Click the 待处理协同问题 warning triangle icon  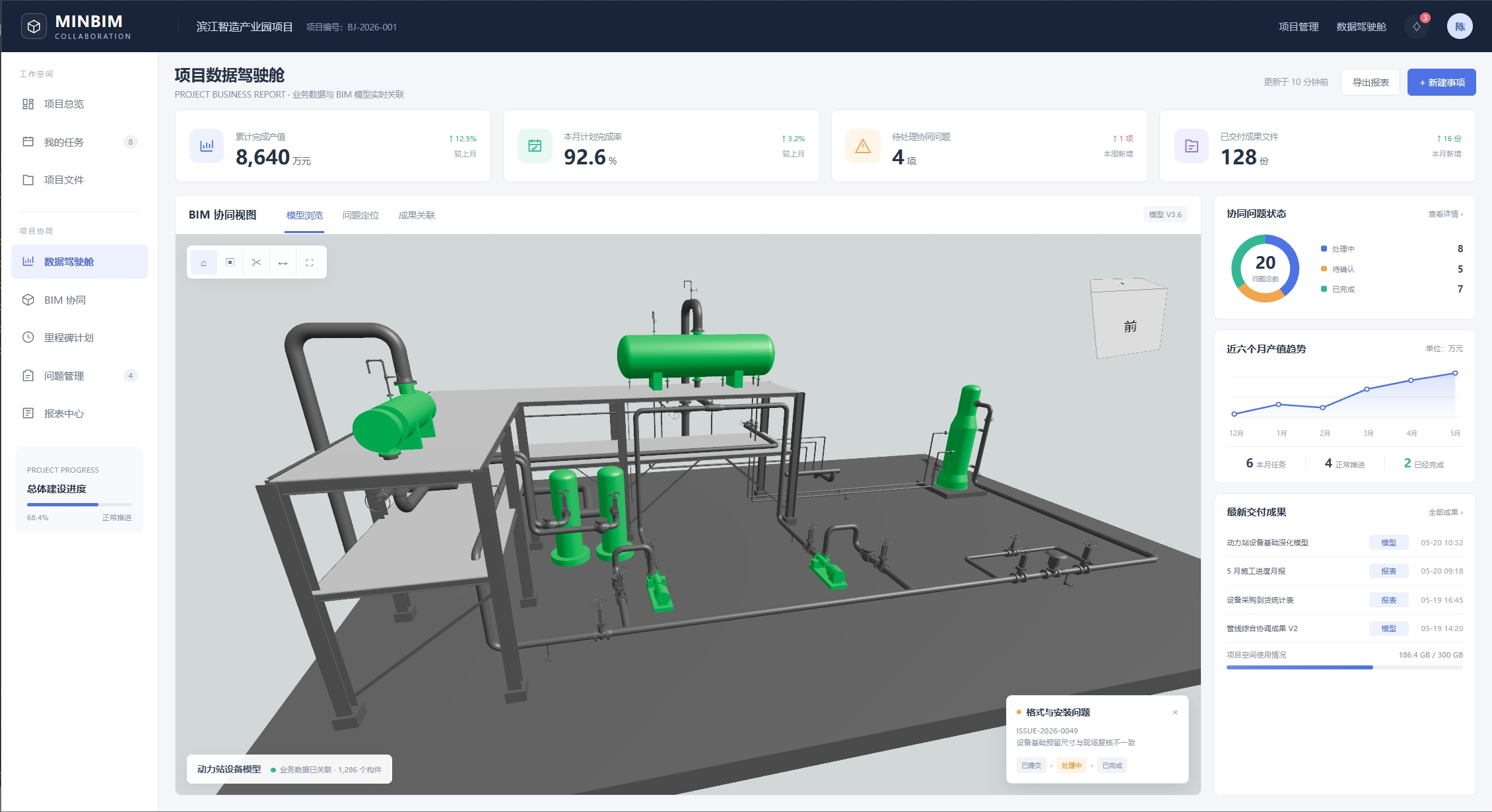pos(863,146)
